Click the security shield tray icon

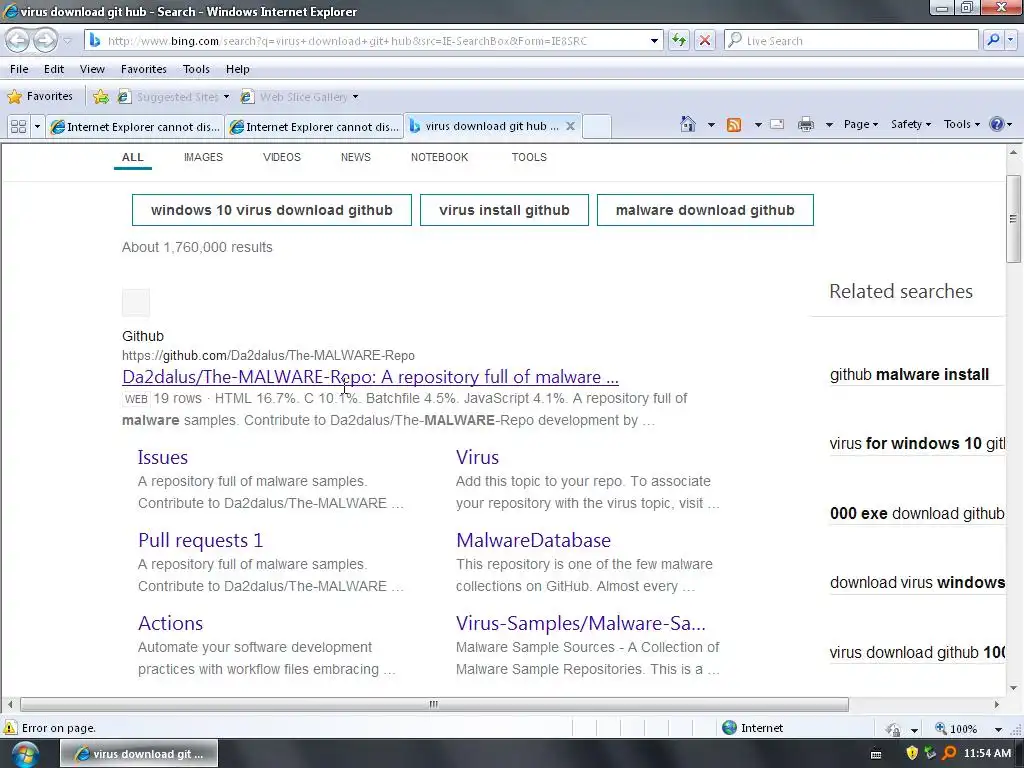912,753
